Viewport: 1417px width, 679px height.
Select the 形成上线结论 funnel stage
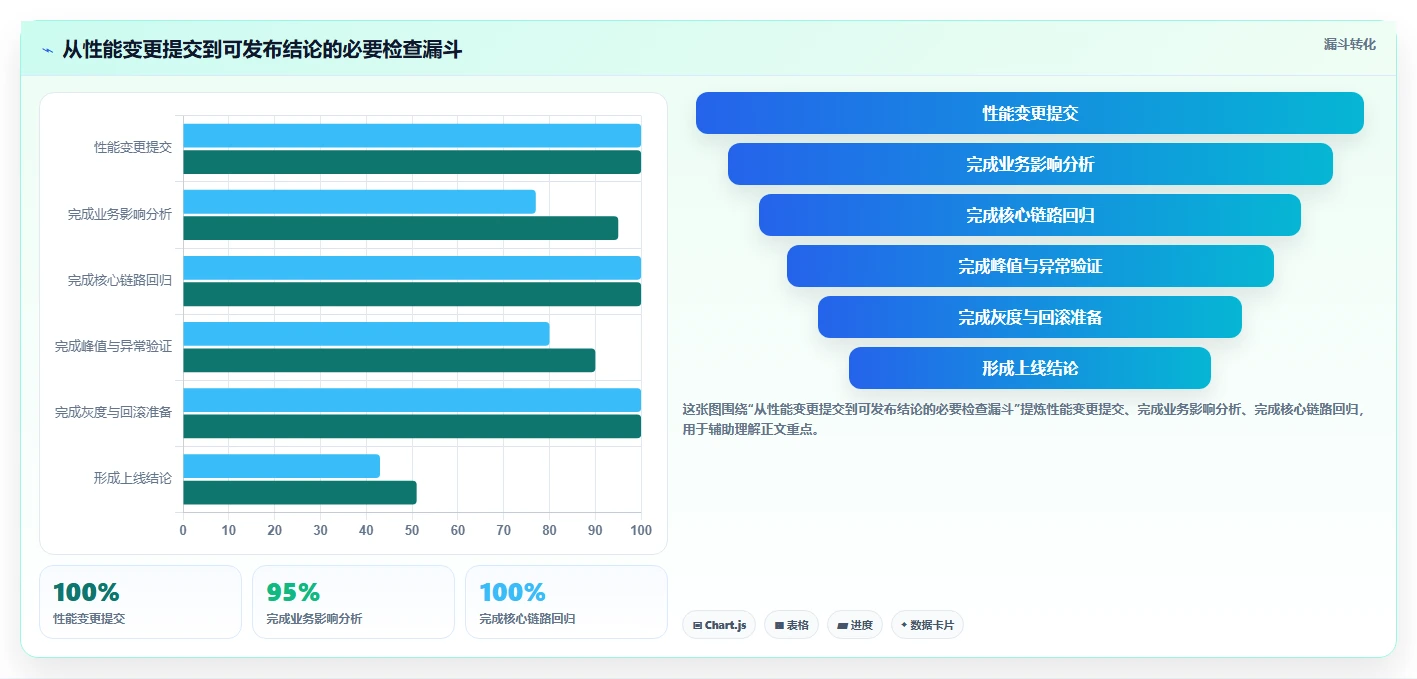1030,368
